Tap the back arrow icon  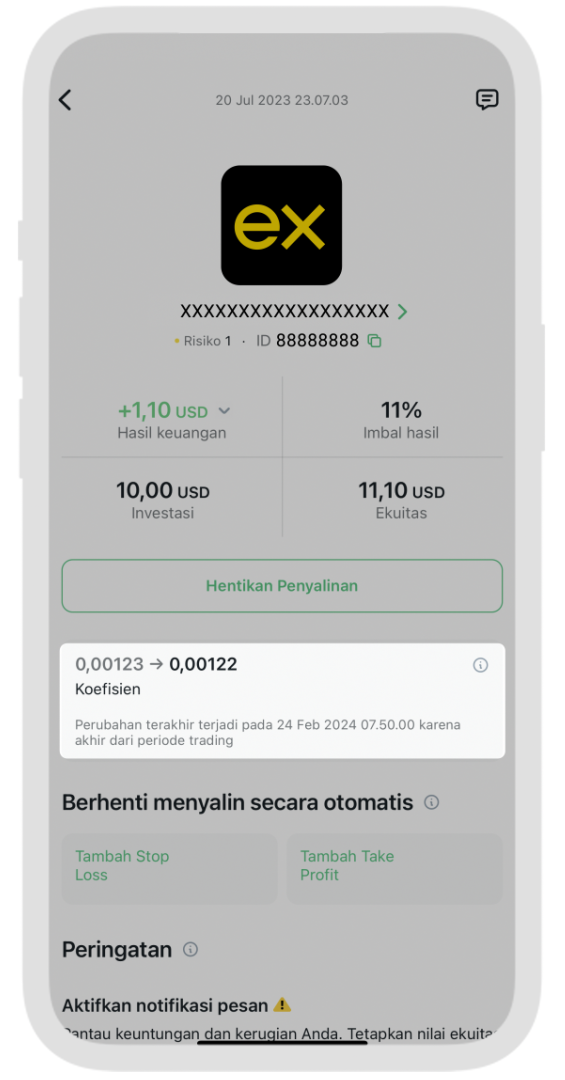65,100
